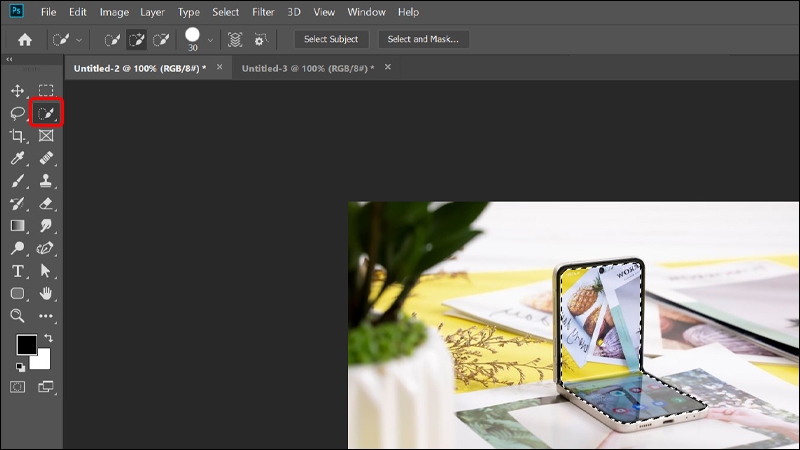This screenshot has width=800, height=450.
Task: Close the Untitled-2 document tab
Action: point(219,67)
